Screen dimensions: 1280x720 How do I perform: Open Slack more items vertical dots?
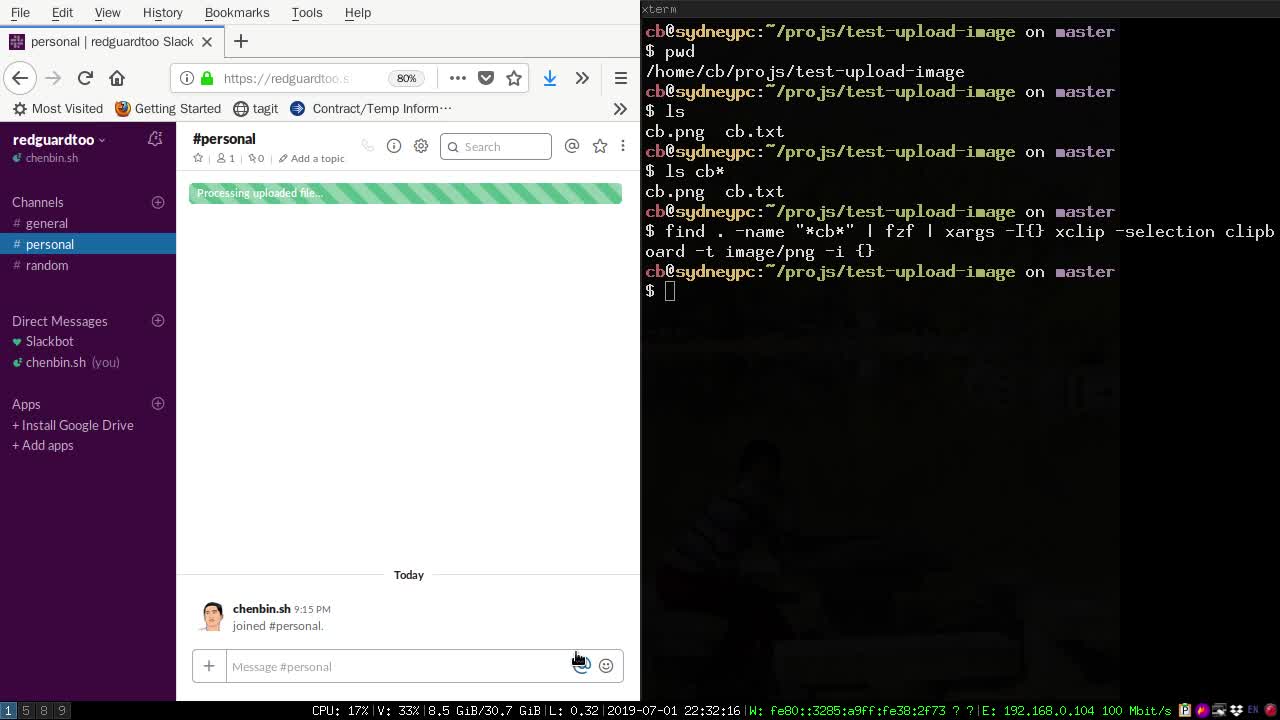coord(622,146)
